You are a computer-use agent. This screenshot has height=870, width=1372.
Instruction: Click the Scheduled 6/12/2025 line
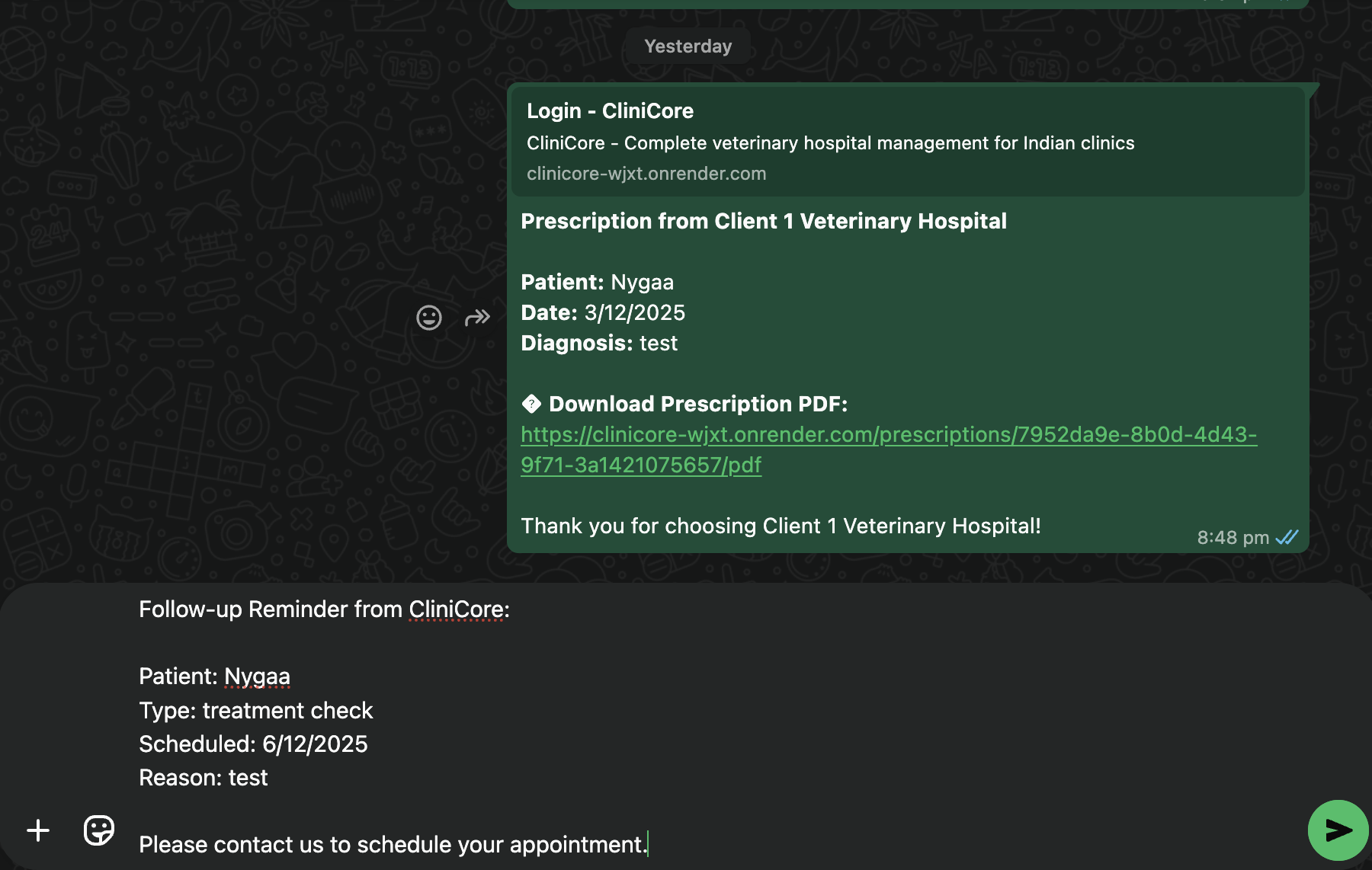pyautogui.click(x=252, y=744)
